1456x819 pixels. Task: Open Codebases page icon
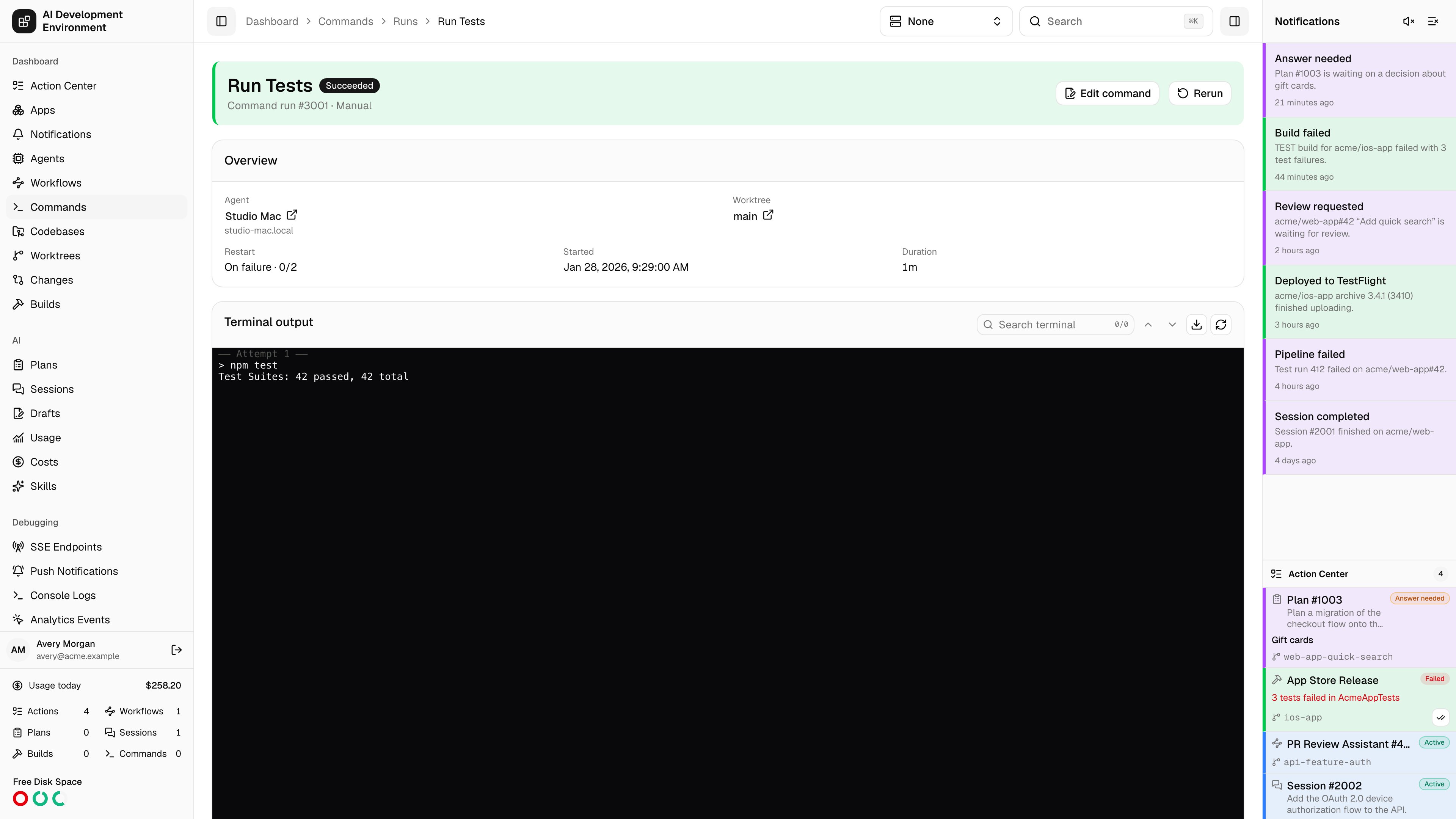(18, 232)
